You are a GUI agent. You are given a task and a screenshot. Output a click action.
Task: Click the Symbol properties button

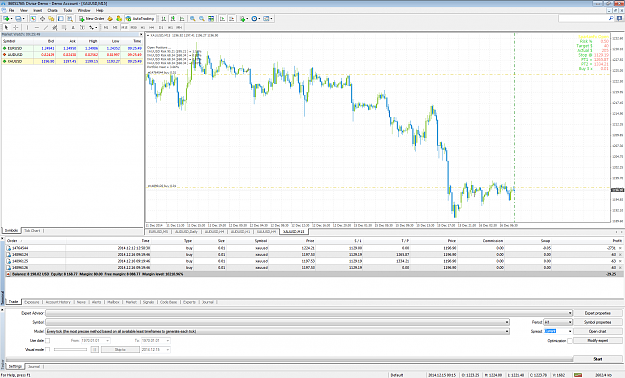597,322
